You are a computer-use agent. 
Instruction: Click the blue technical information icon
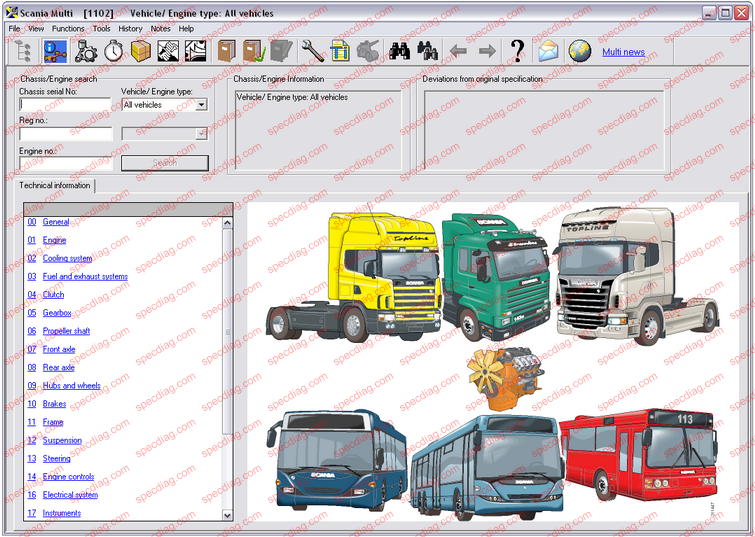click(56, 50)
